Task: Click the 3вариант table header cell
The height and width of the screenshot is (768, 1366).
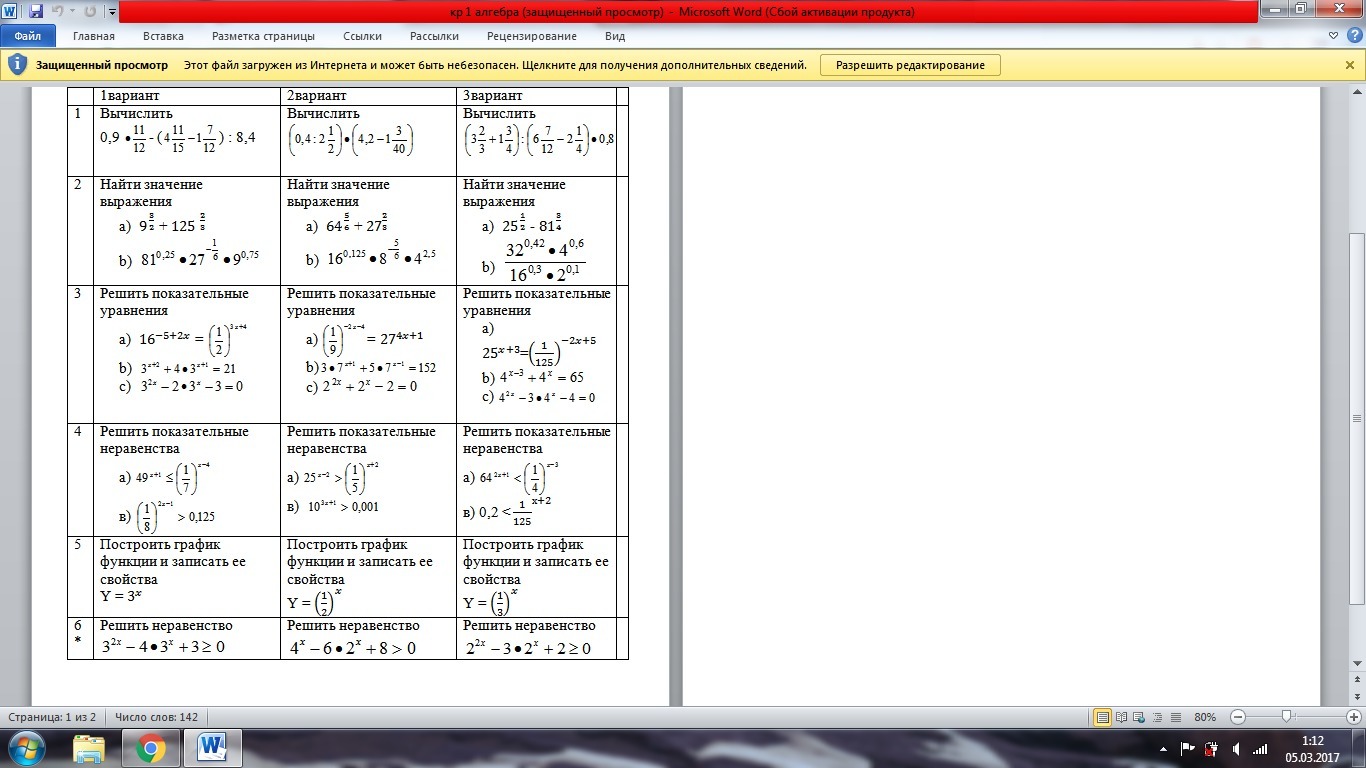Action: (536, 96)
